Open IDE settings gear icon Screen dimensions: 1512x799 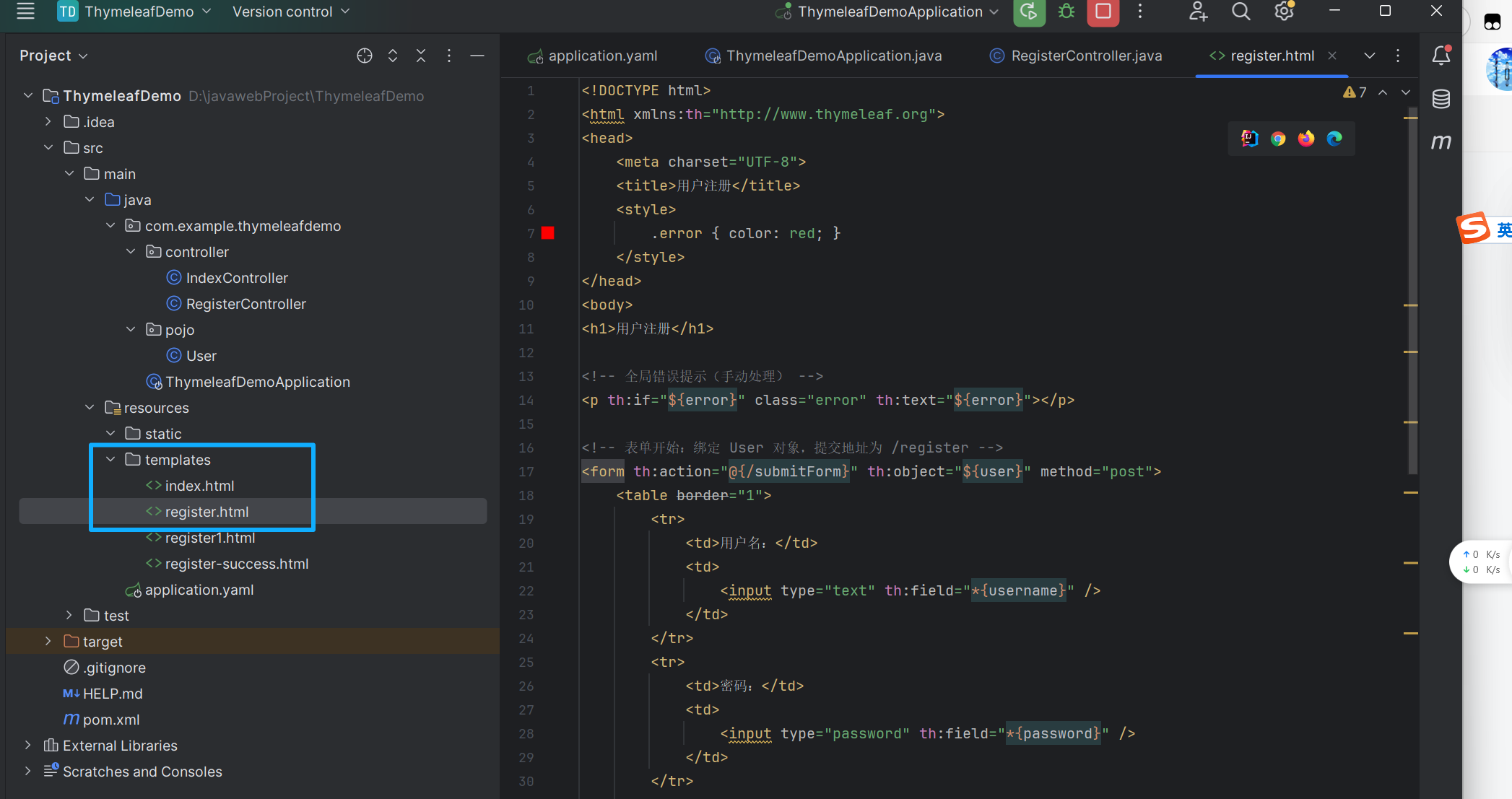1284,12
